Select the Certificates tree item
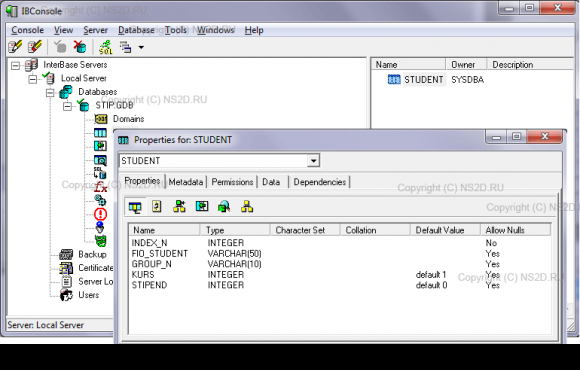This screenshot has height=370, width=580. [x=95, y=268]
